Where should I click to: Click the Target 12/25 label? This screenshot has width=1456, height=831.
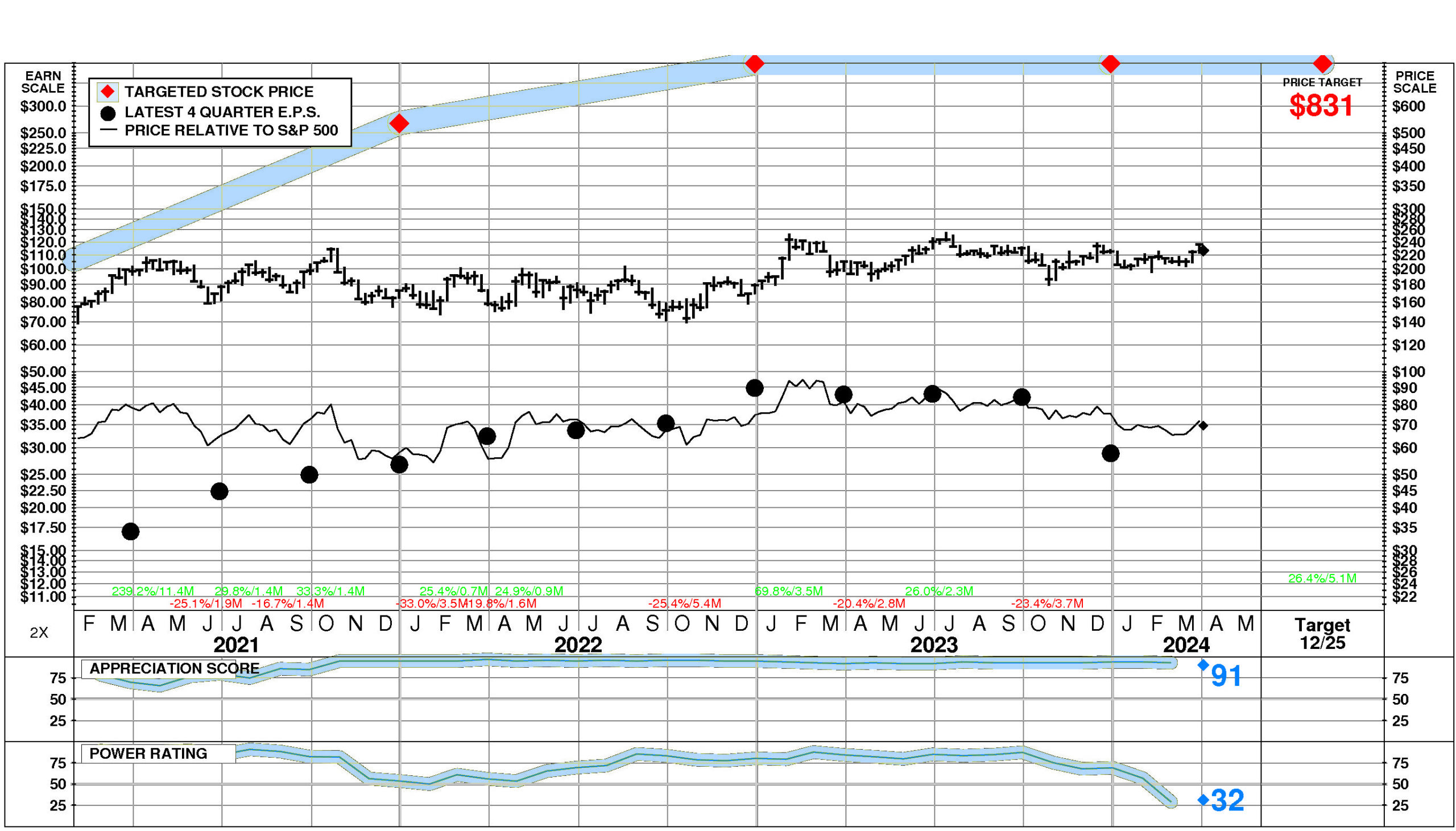coord(1322,634)
